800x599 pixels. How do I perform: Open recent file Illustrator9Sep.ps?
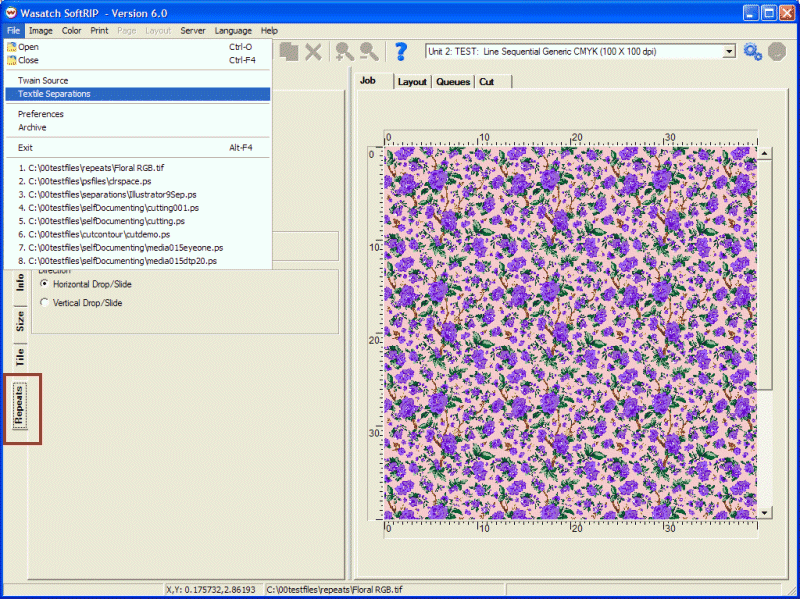click(138, 194)
